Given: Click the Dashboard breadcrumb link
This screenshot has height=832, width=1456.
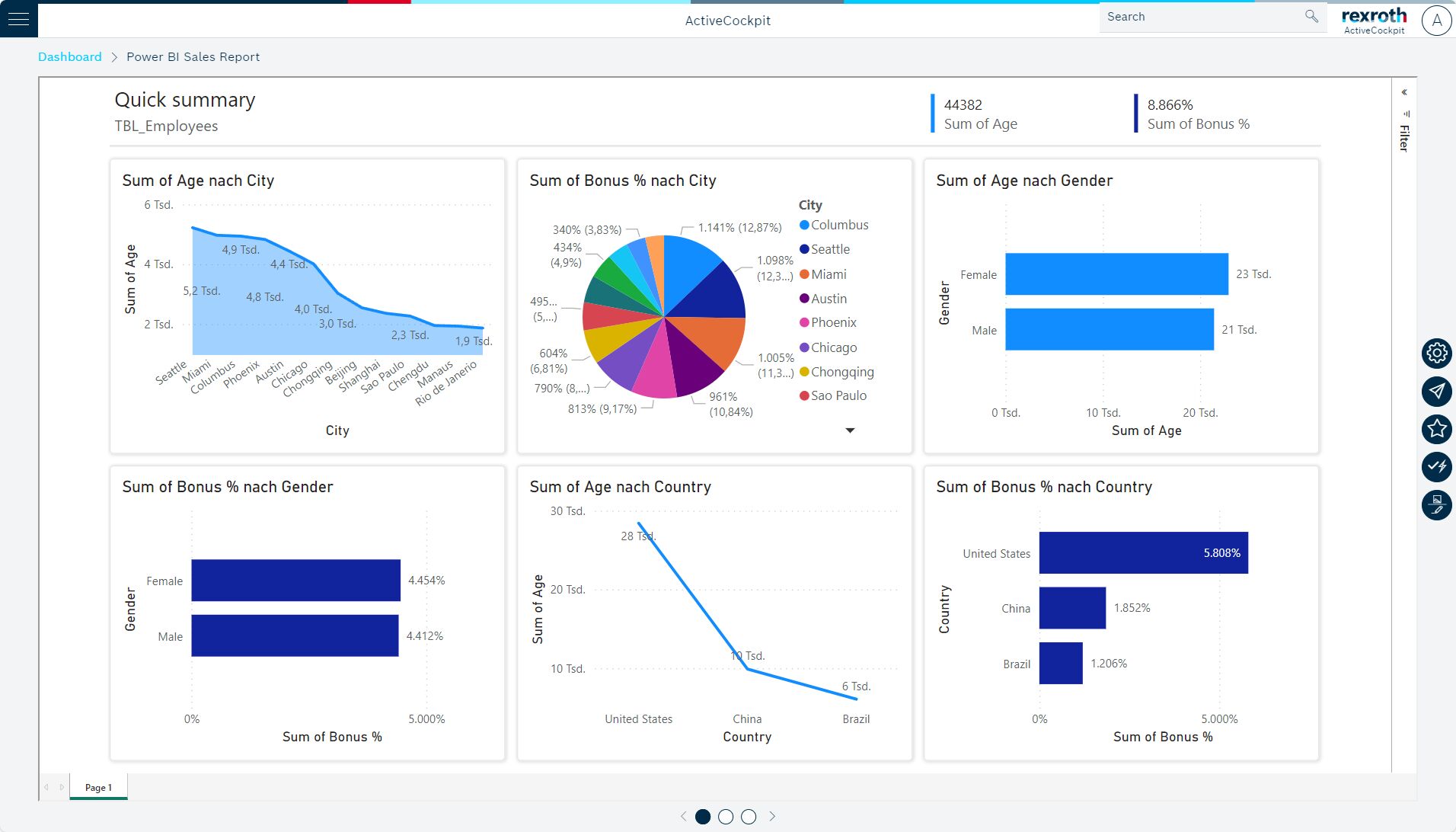Looking at the screenshot, I should click(x=70, y=57).
